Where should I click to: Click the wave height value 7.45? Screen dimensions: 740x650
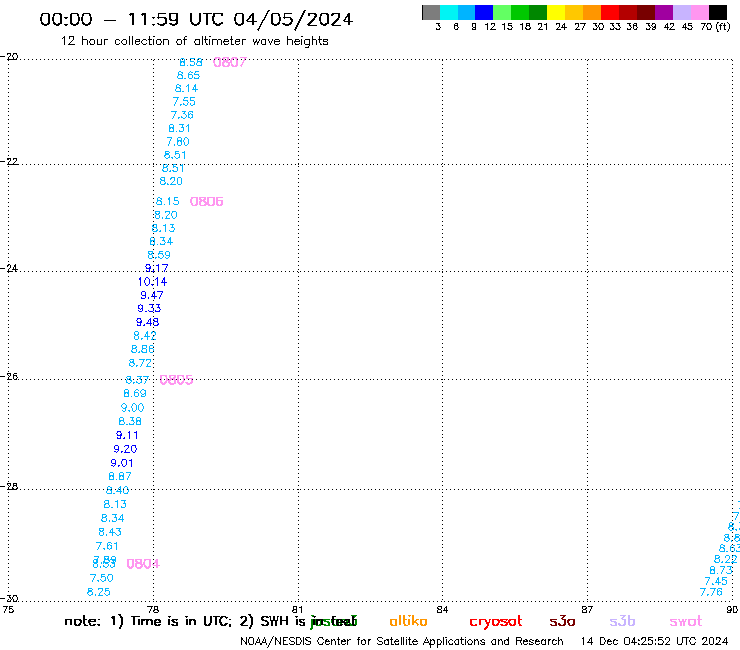[x=716, y=582]
